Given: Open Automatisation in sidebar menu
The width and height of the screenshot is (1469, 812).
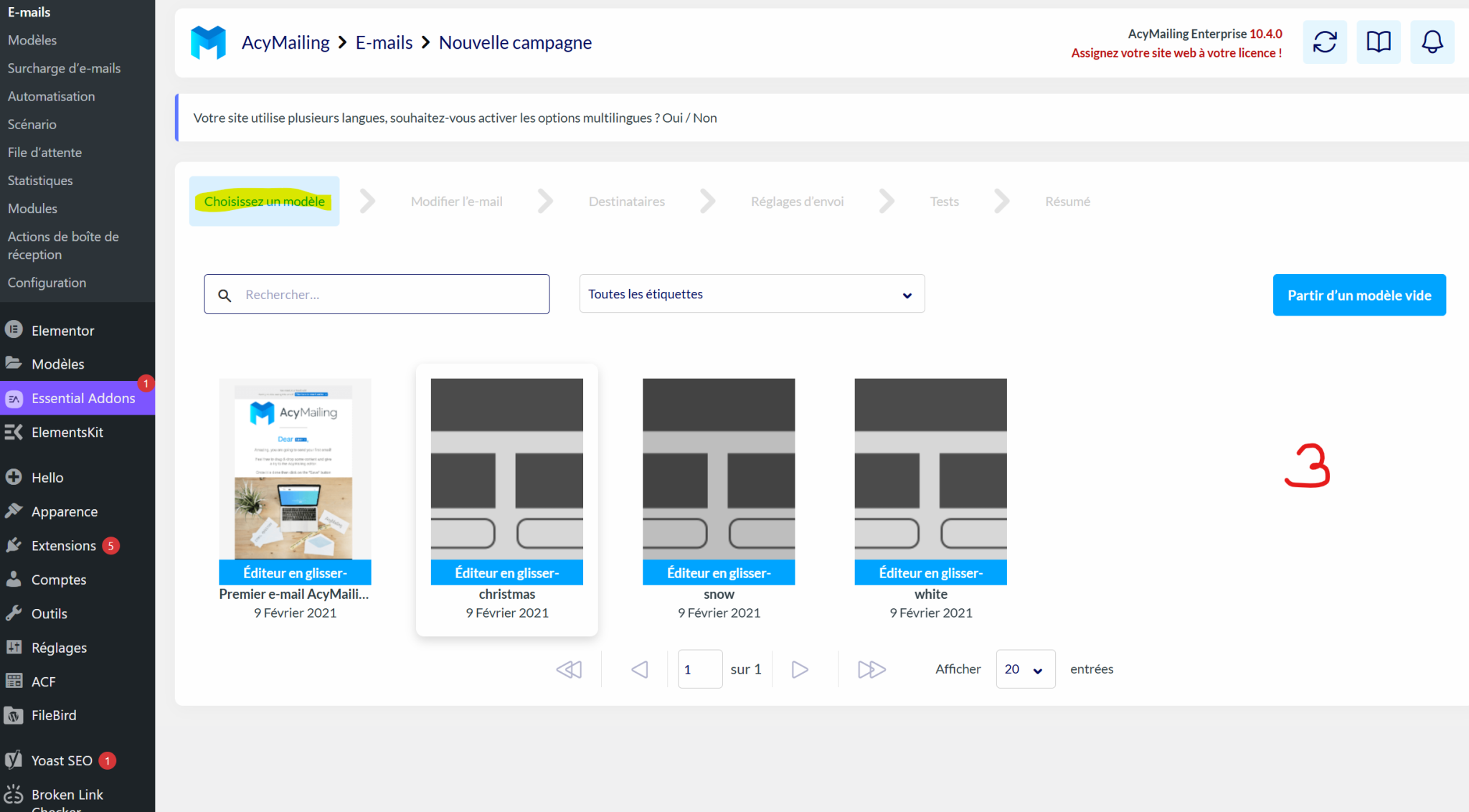Looking at the screenshot, I should tap(51, 96).
